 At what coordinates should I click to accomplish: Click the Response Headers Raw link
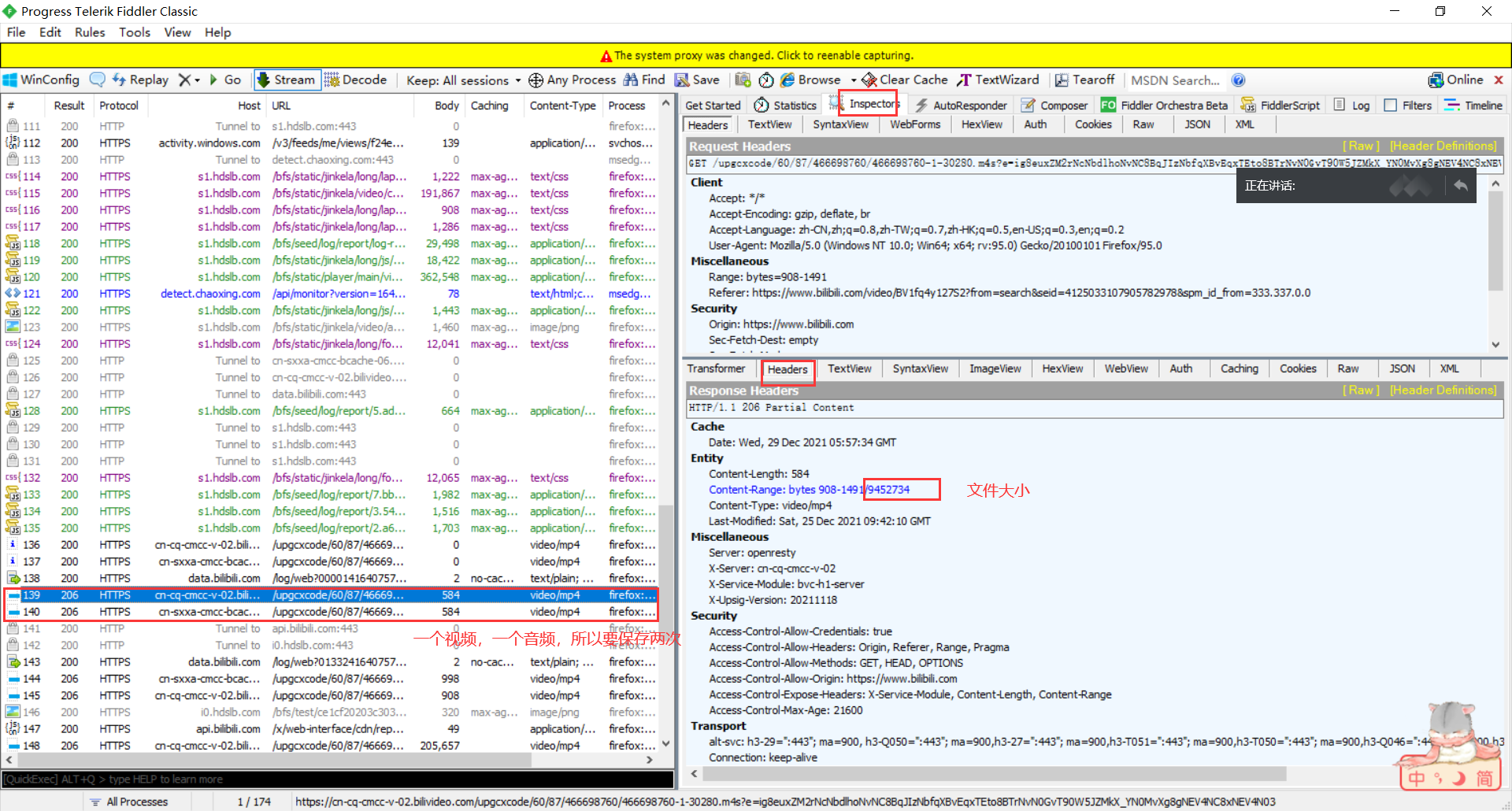coord(1361,390)
